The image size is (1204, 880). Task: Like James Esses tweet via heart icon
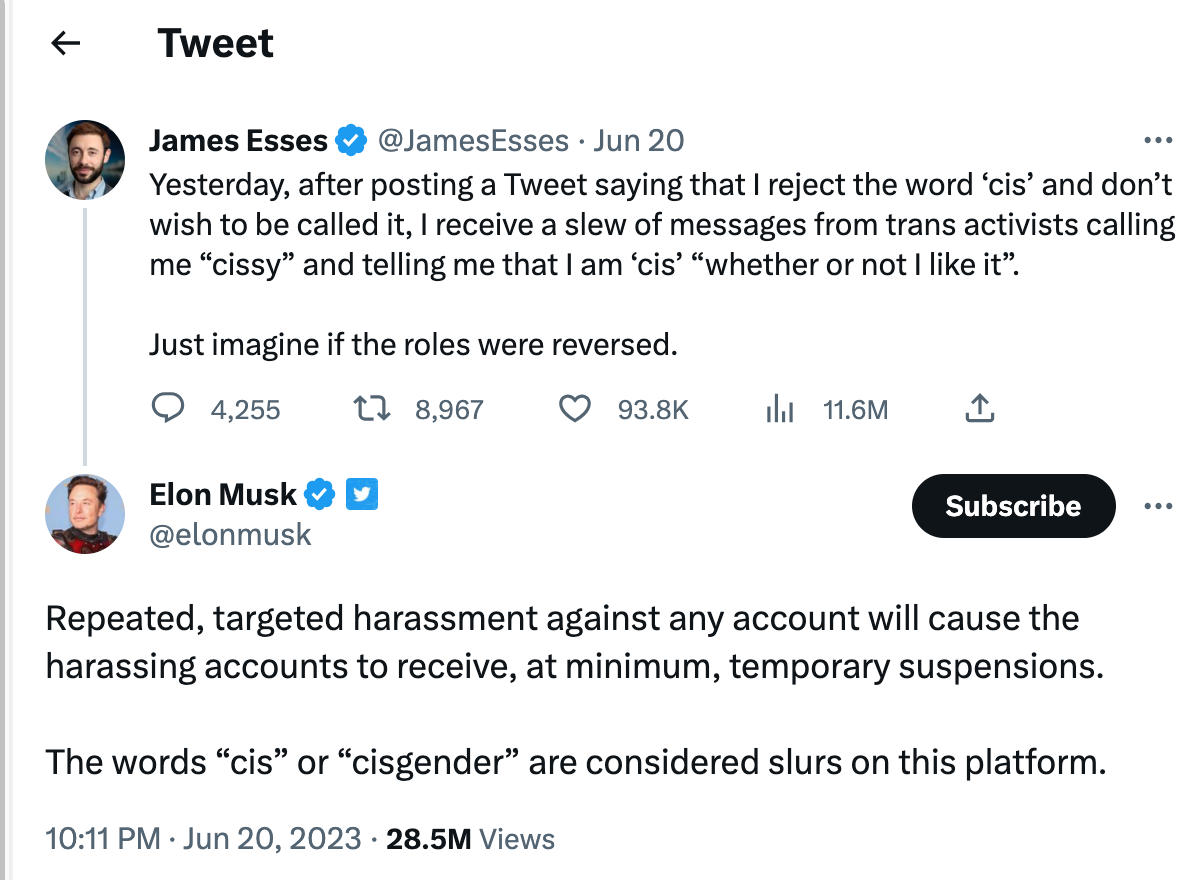tap(574, 409)
